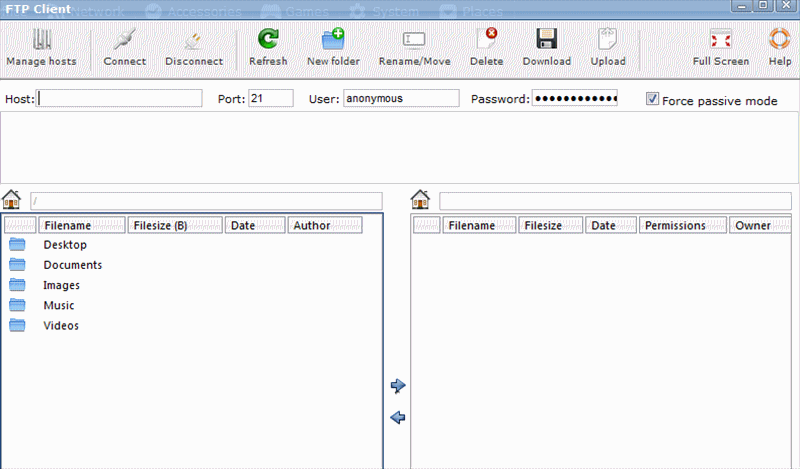
Task: Click the Delete toolbar icon
Action: [487, 41]
